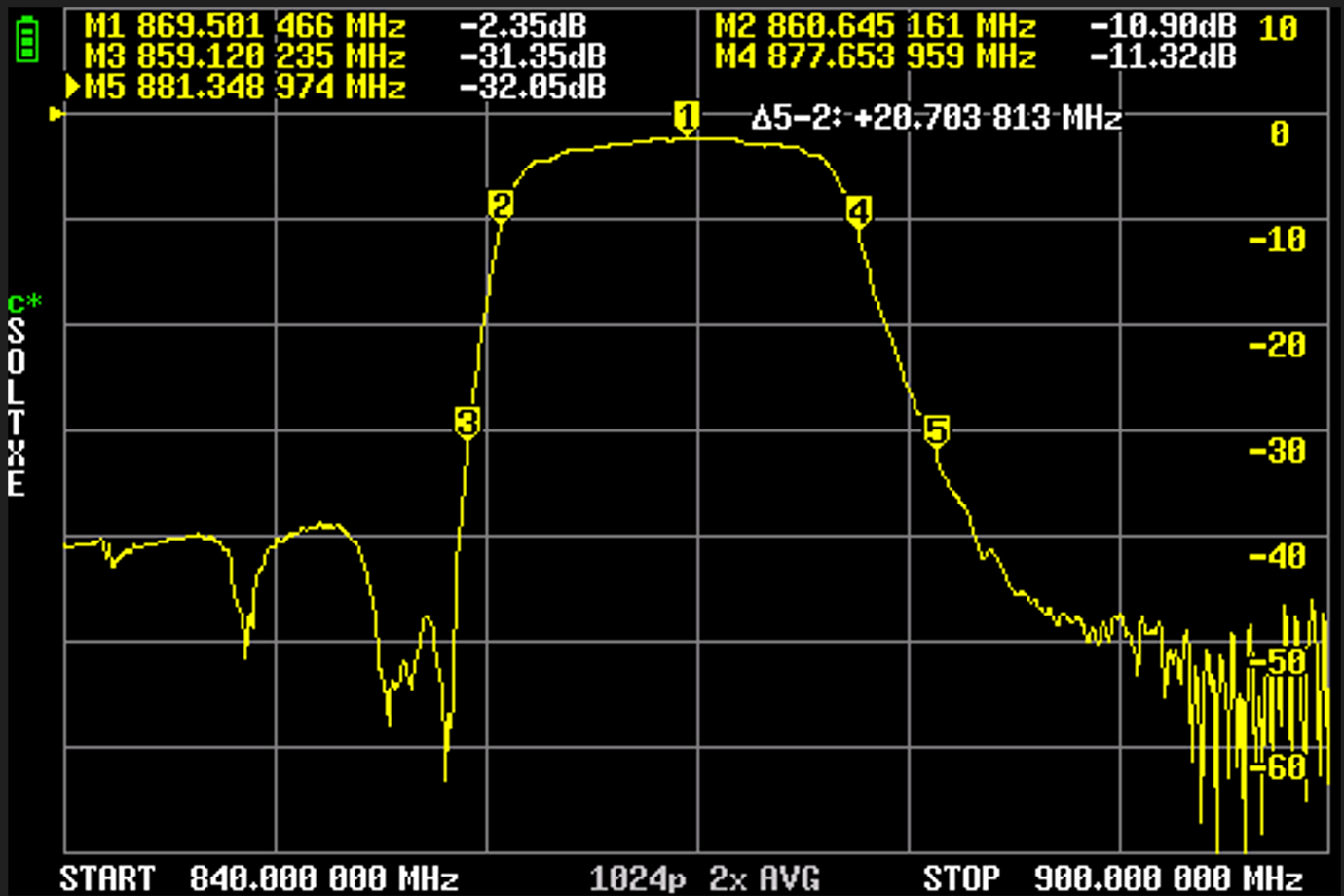Toggle the SOLTXE calibration status label

tap(17, 407)
